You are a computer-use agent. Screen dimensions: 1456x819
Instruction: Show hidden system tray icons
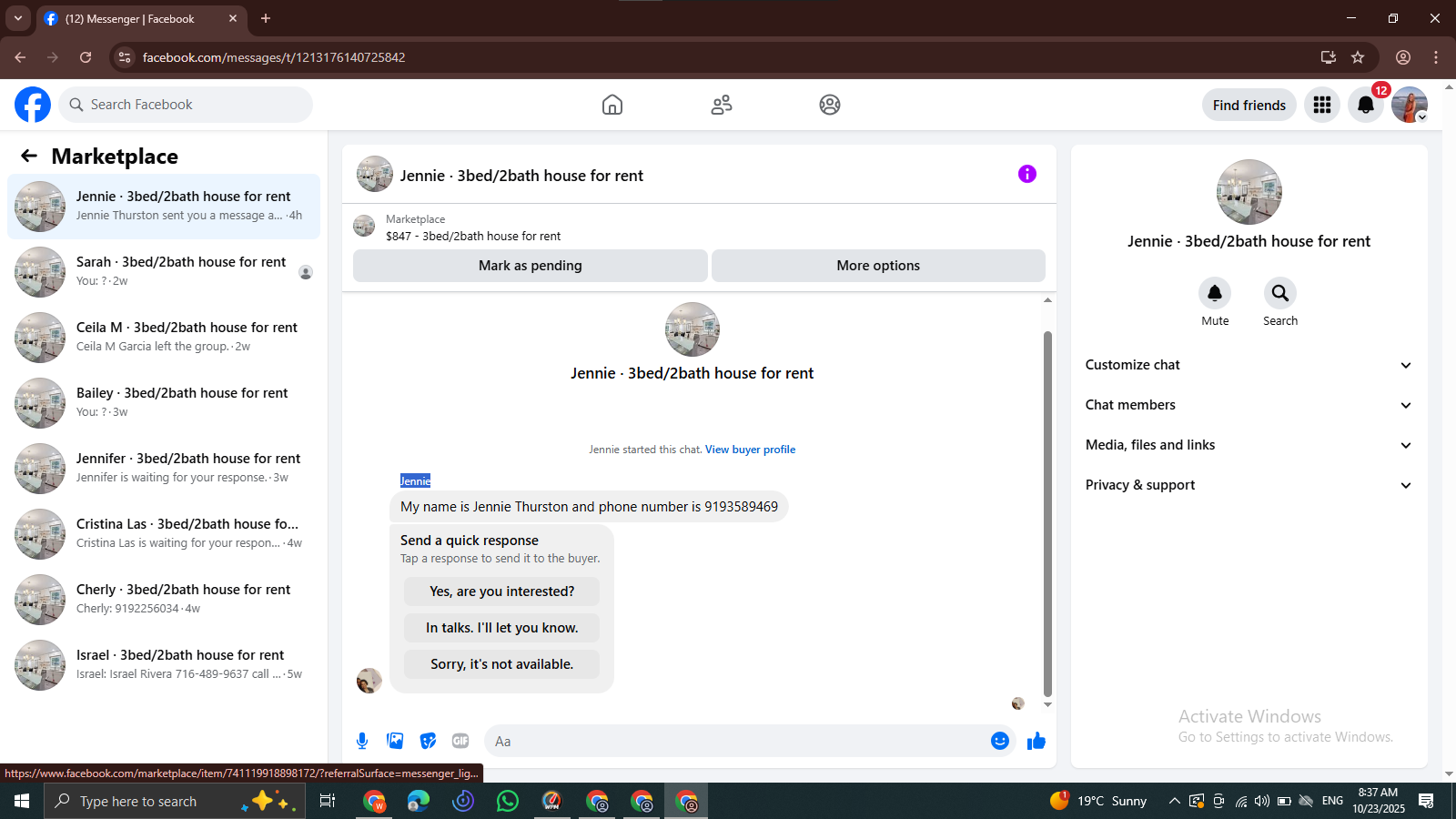tap(1174, 801)
